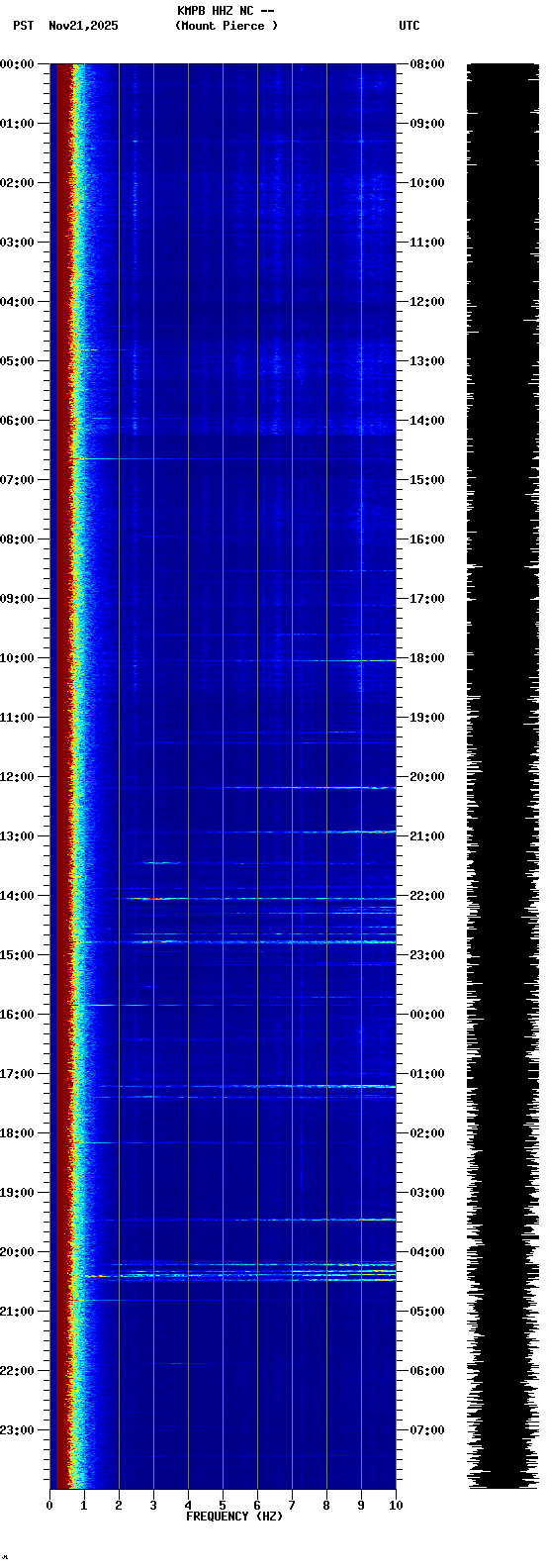Screen dimensions: 546x1568
Task: Click the 10 Hz frequency axis tick
Action: (396, 1506)
